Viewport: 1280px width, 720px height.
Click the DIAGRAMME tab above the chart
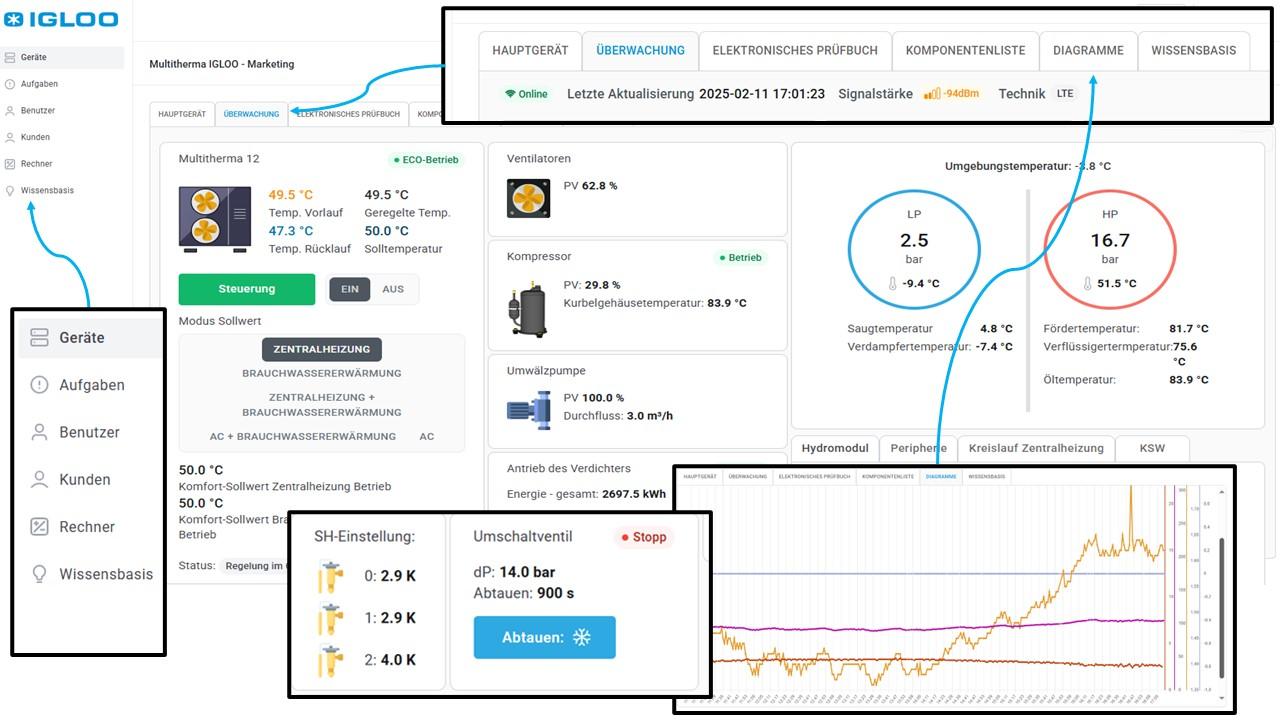tap(941, 476)
